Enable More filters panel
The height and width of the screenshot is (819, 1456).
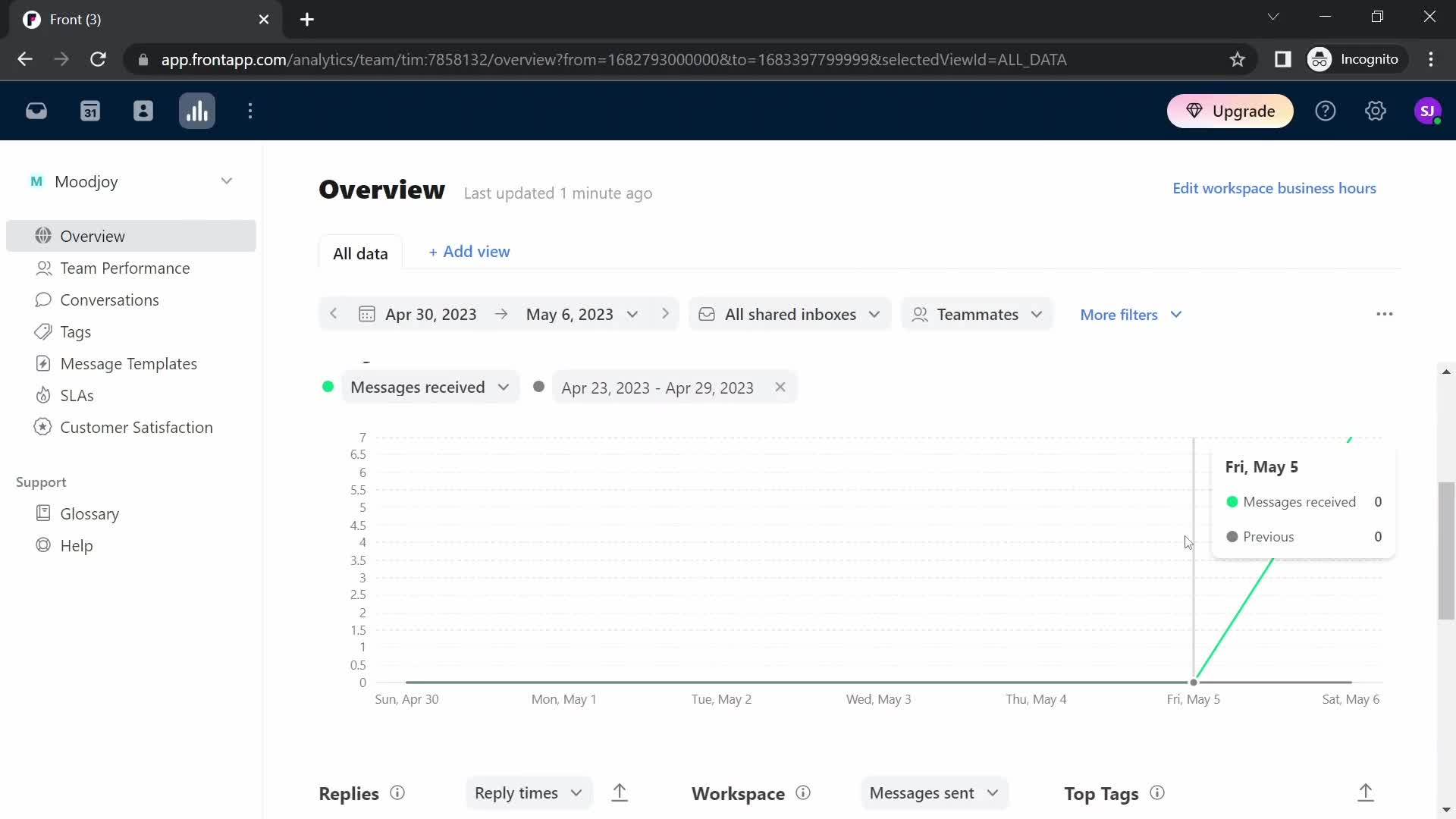pos(1131,314)
